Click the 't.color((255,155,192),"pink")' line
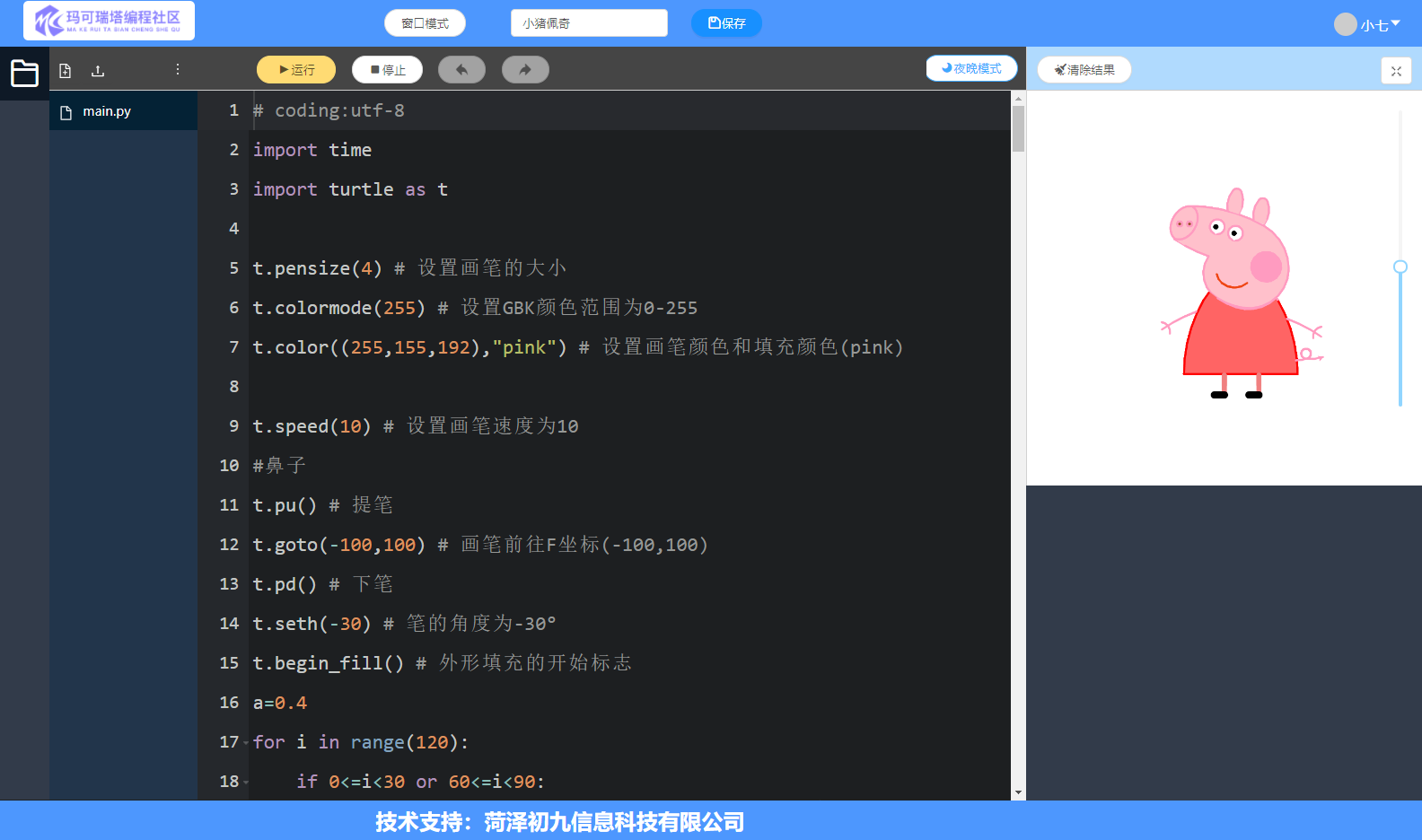The height and width of the screenshot is (840, 1422). pyautogui.click(x=578, y=347)
